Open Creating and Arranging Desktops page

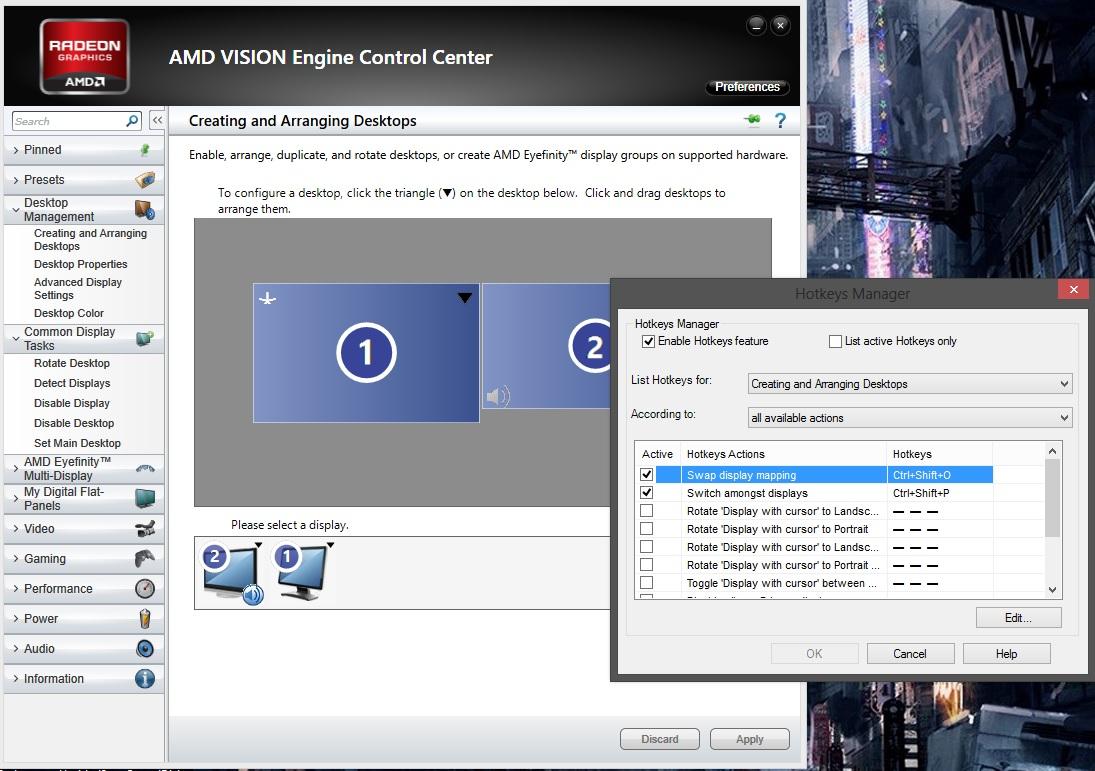(90, 240)
